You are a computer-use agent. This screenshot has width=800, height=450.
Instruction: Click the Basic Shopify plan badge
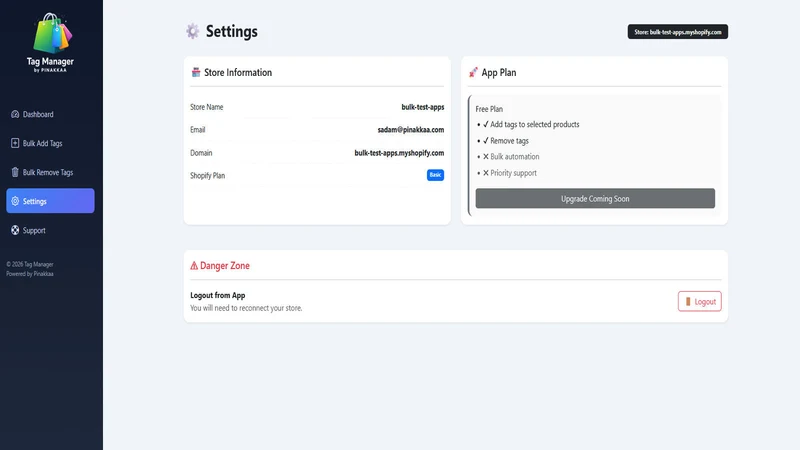(435, 175)
